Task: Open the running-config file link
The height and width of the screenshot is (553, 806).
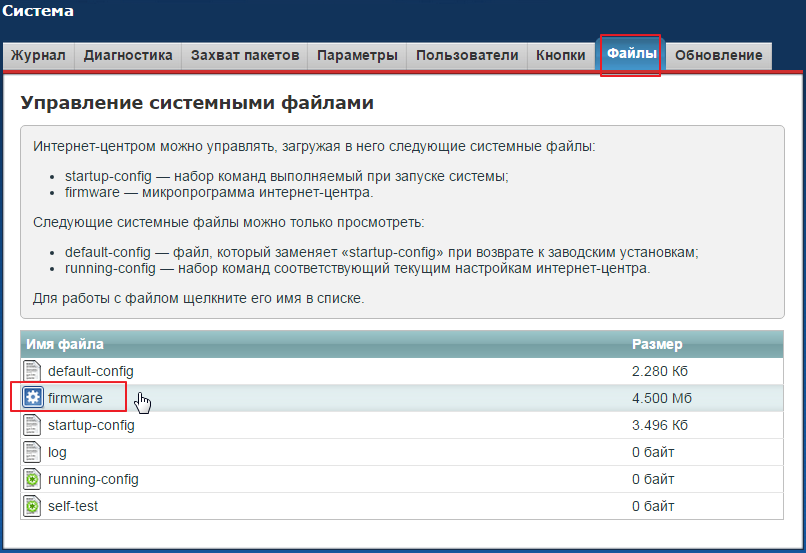Action: (93, 480)
